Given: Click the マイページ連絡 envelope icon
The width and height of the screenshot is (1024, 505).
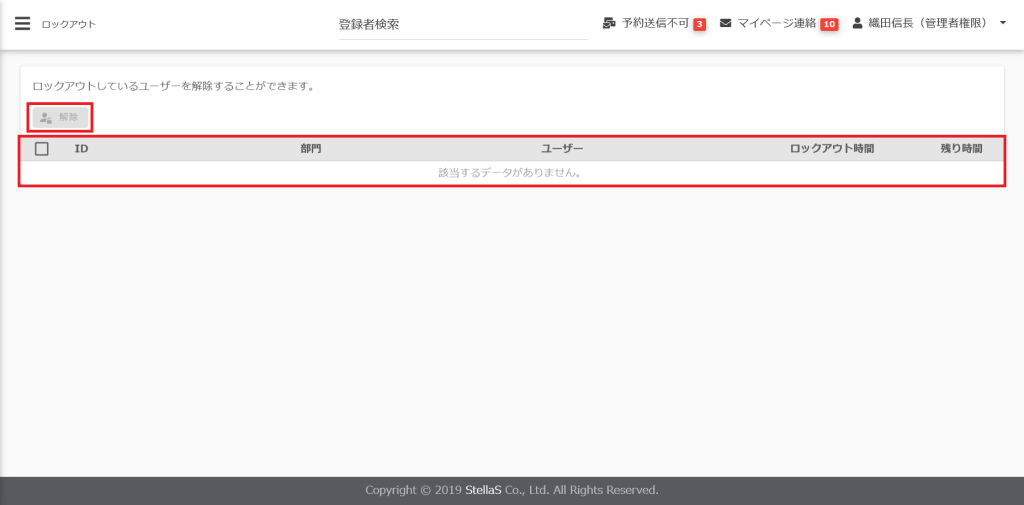Looking at the screenshot, I should click(x=726, y=23).
